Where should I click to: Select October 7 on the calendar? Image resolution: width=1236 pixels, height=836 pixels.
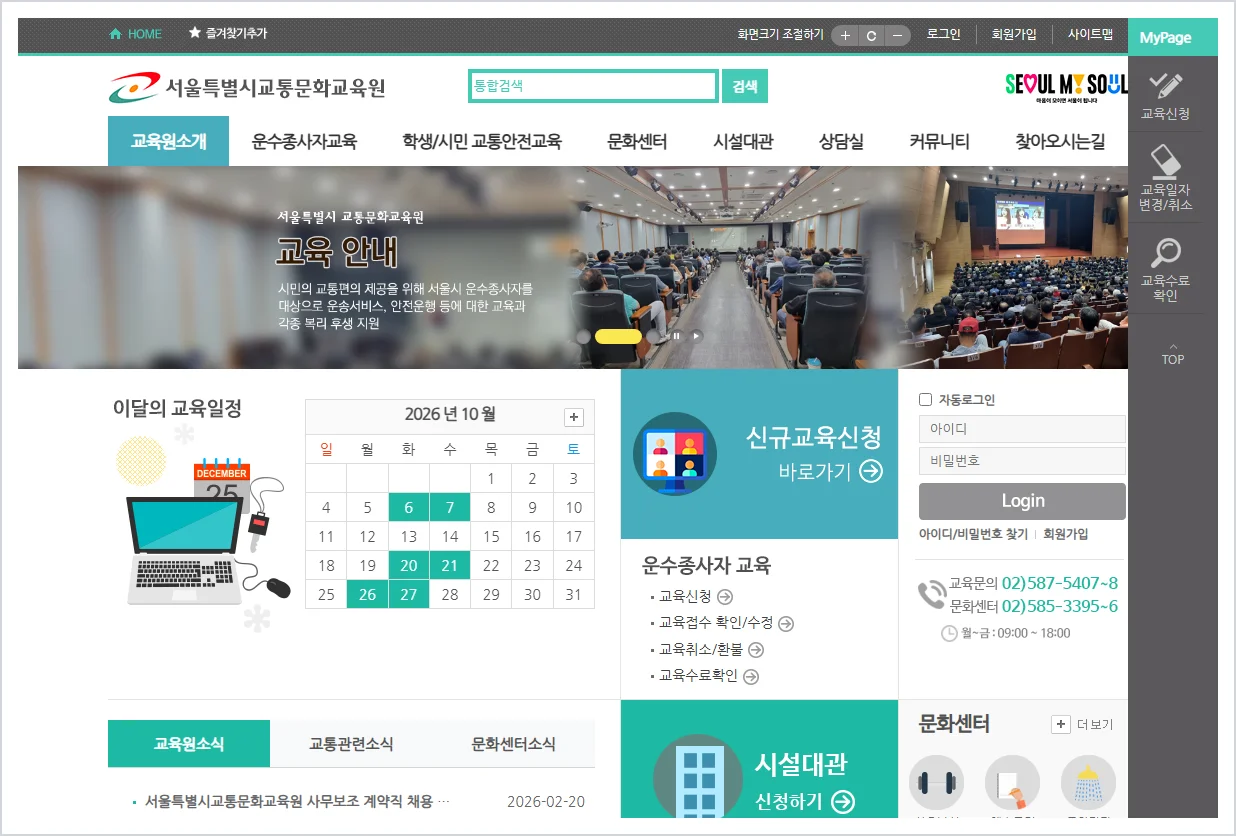point(450,507)
